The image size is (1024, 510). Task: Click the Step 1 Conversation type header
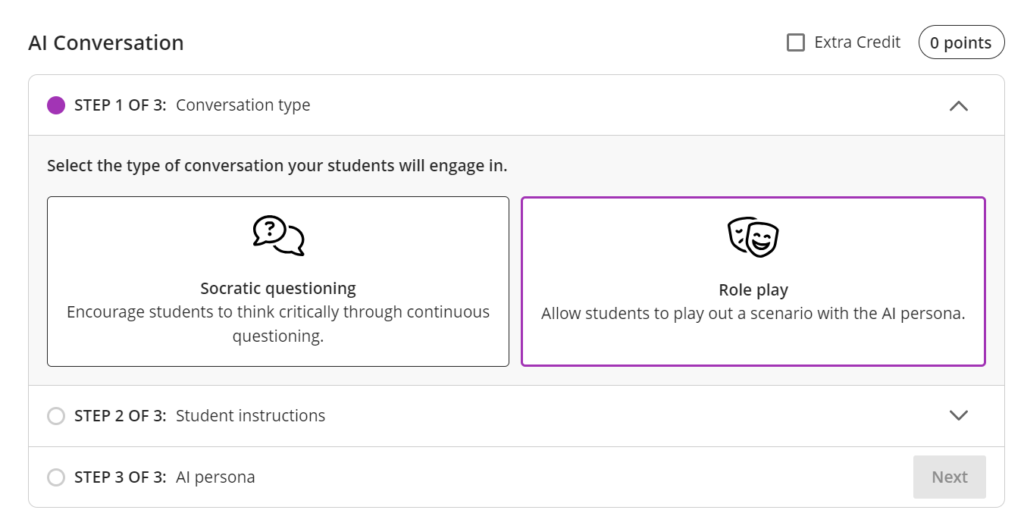tap(516, 105)
